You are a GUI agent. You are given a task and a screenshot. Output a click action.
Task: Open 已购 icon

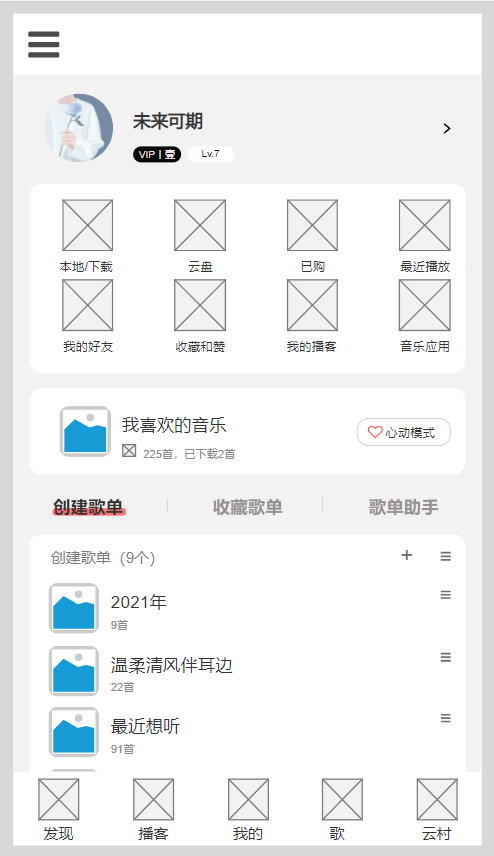(312, 225)
